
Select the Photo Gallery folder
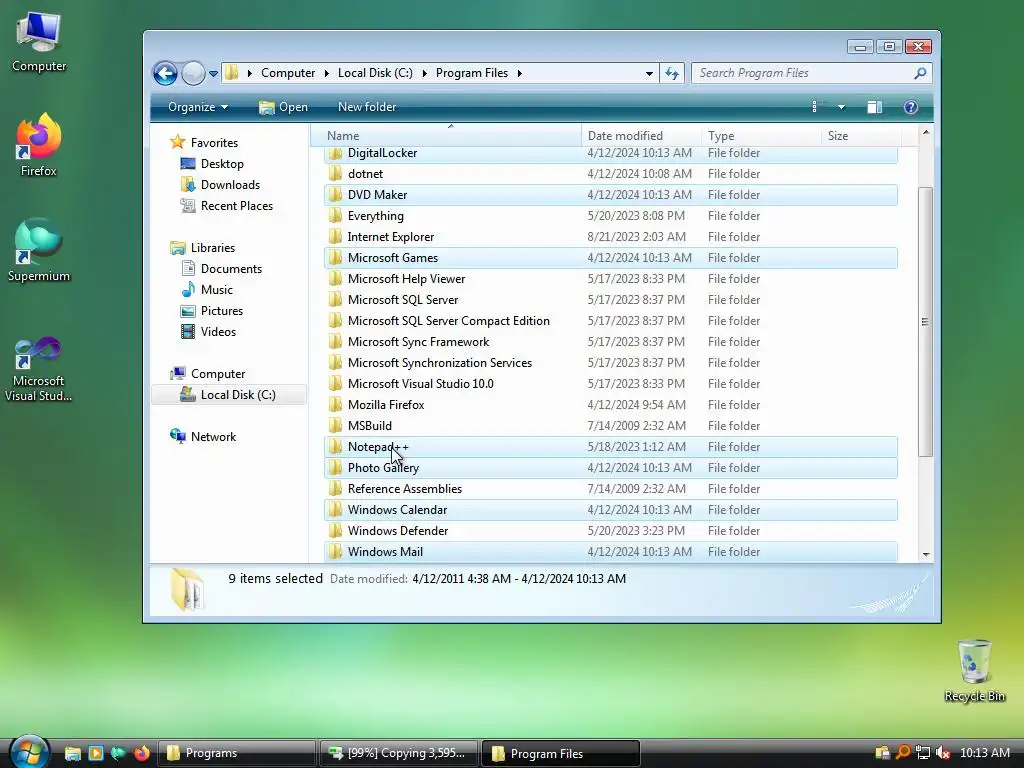(611, 468)
